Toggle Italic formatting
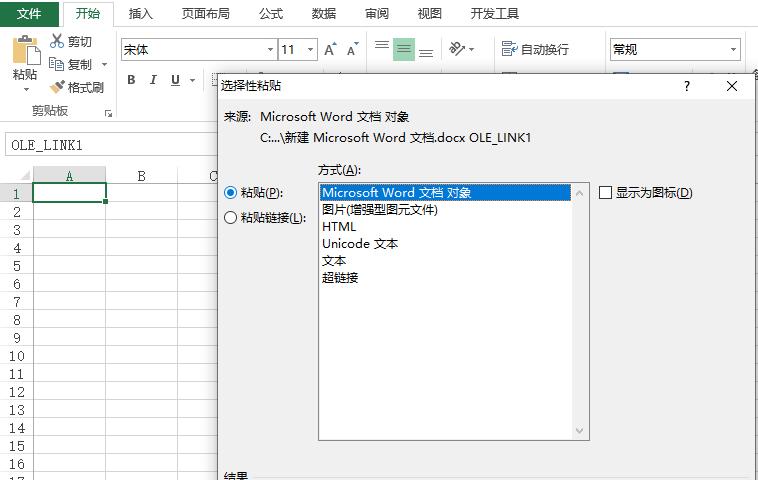Image resolution: width=758 pixels, height=480 pixels. click(x=153, y=80)
